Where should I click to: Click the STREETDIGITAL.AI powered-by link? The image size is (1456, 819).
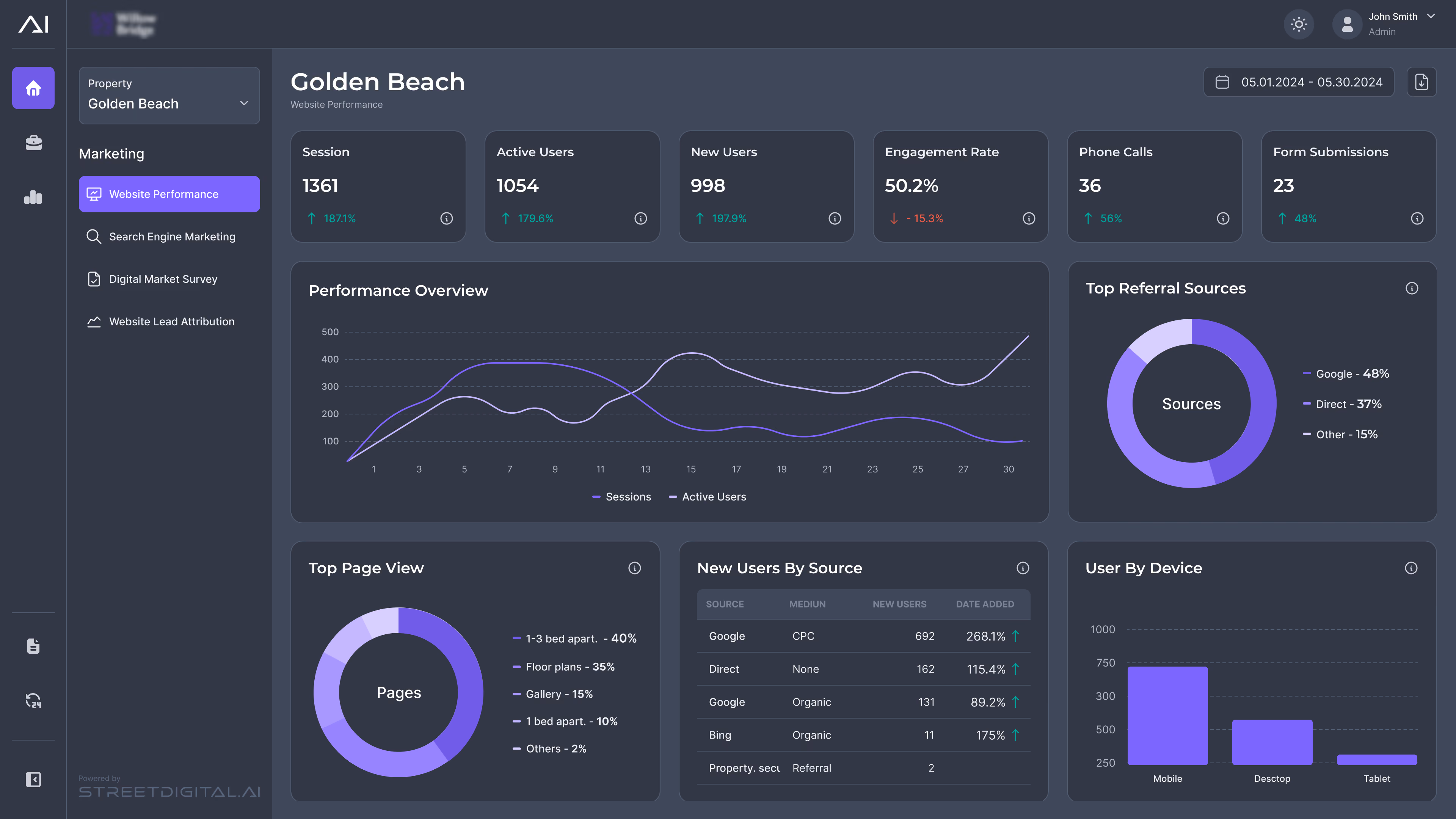pyautogui.click(x=169, y=792)
